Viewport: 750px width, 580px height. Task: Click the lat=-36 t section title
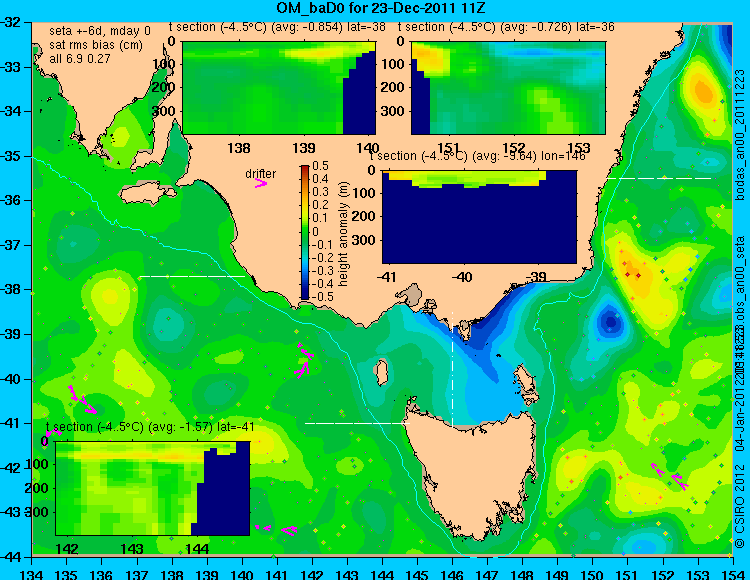[x=506, y=27]
